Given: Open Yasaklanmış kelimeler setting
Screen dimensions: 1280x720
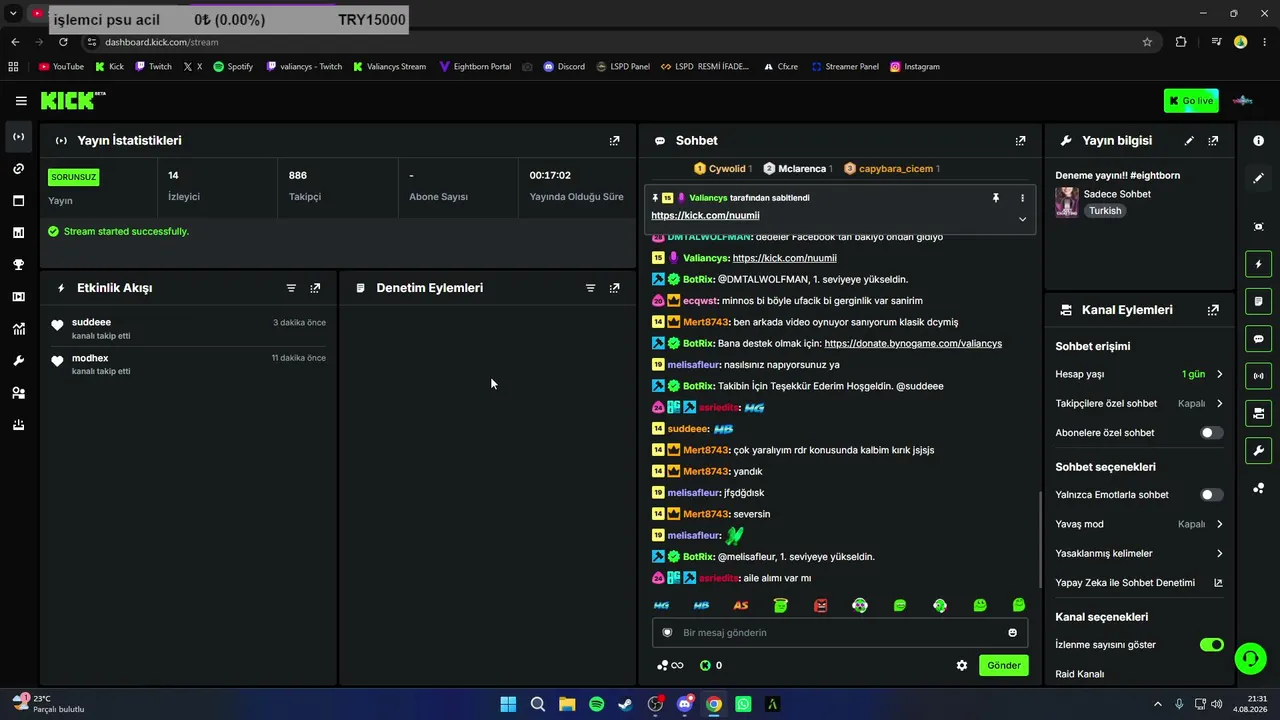Looking at the screenshot, I should pos(1139,554).
